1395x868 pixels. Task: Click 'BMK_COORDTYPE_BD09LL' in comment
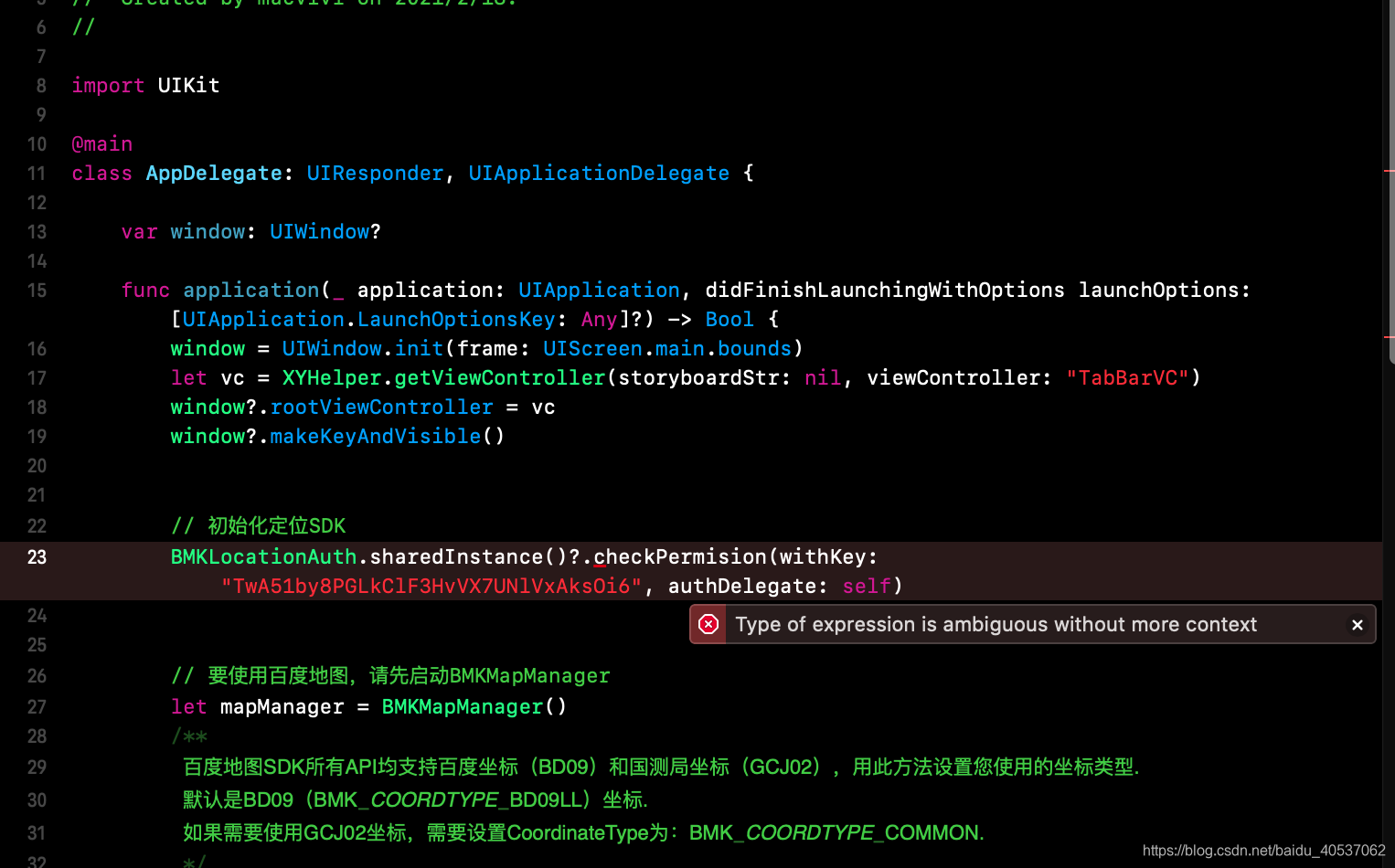click(x=451, y=800)
